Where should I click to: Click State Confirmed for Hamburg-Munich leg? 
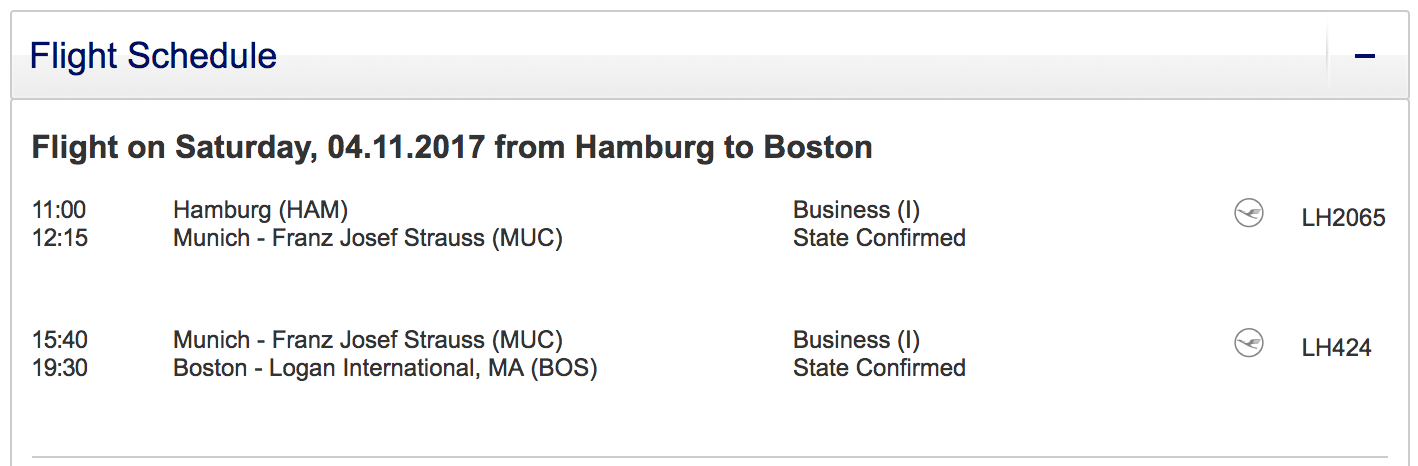(879, 238)
